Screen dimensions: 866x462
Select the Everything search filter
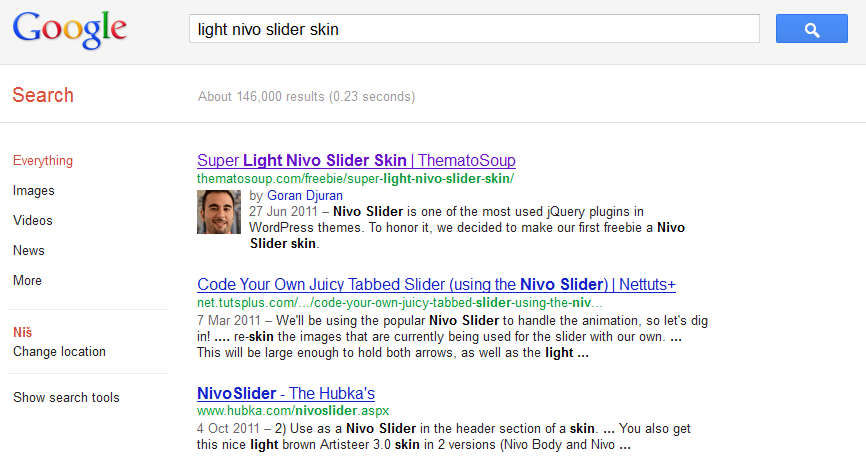(x=43, y=161)
